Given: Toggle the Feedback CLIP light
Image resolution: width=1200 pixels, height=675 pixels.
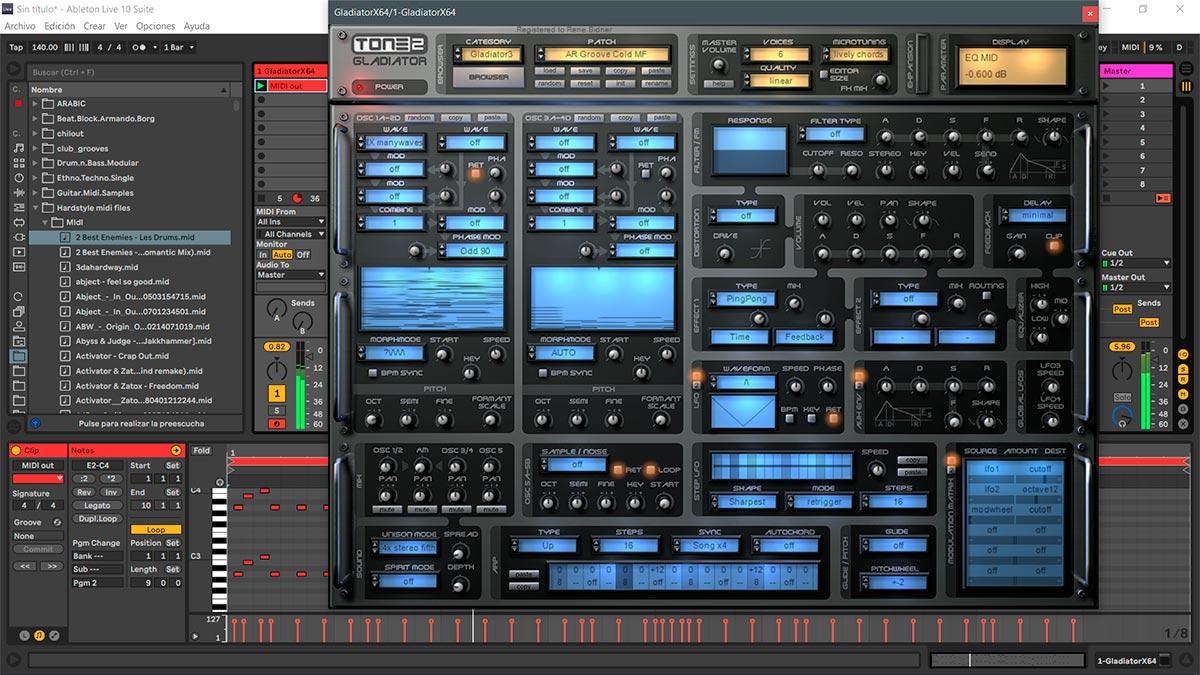Looking at the screenshot, I should click(1053, 246).
